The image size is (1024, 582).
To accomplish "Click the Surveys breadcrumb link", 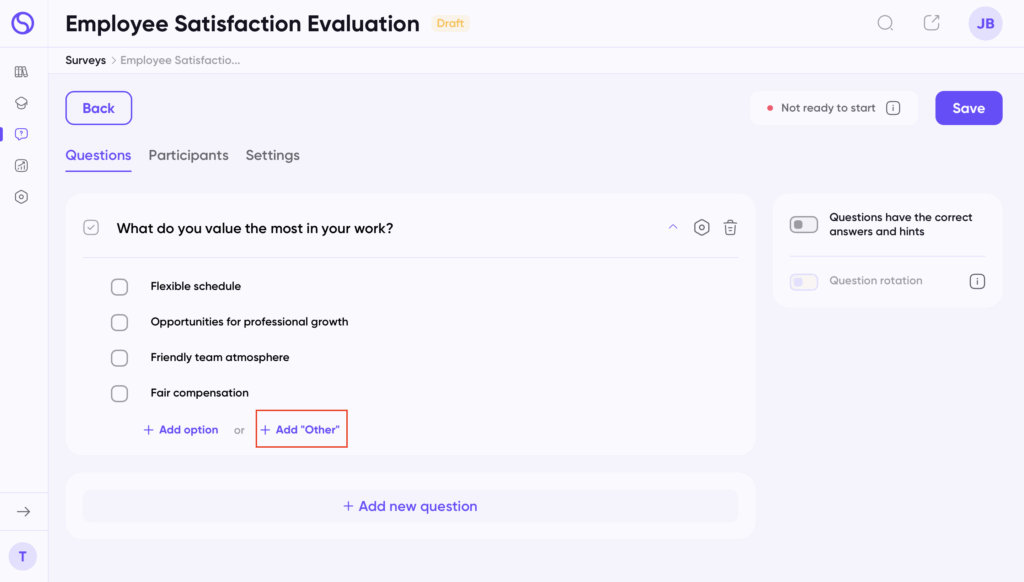I will point(86,60).
